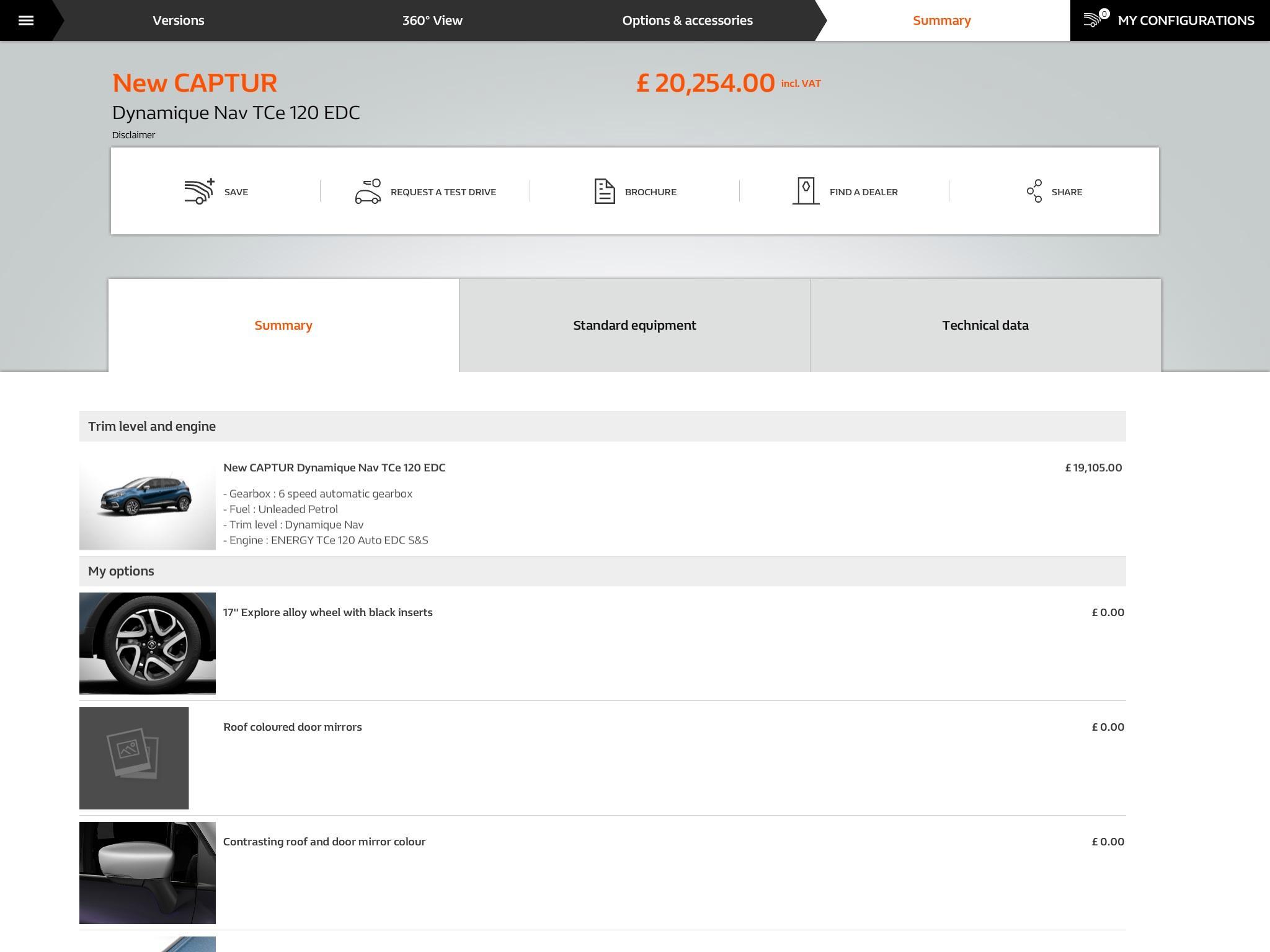1270x952 pixels.
Task: Select the Summary step in top navigation
Action: [941, 20]
